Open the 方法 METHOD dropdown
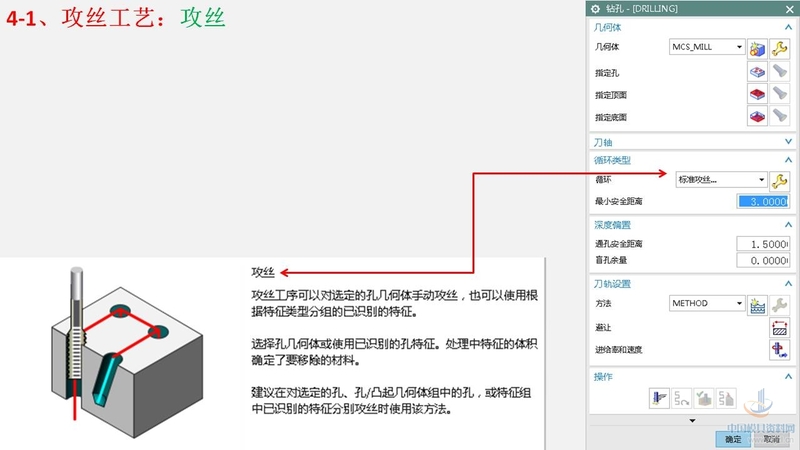The width and height of the screenshot is (800, 450). [x=707, y=303]
